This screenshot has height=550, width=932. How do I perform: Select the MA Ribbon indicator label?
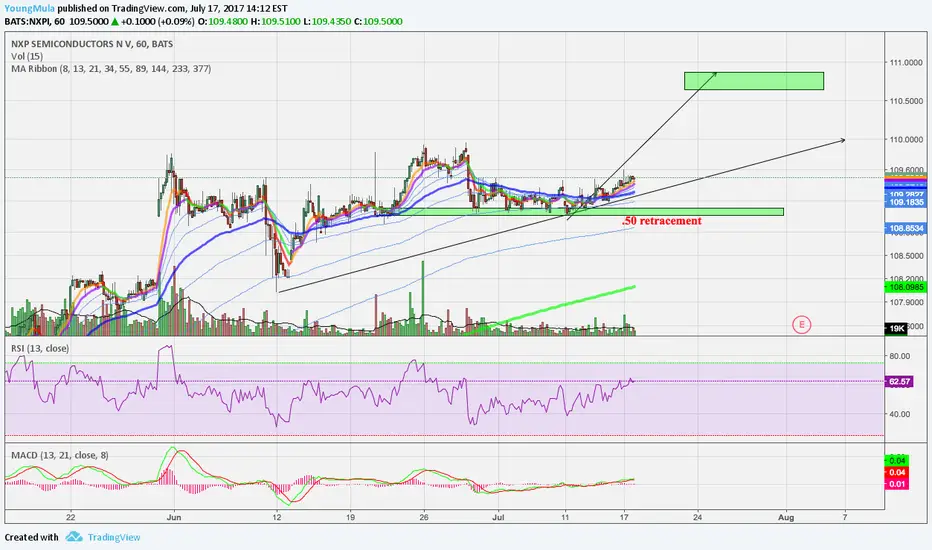click(x=111, y=69)
